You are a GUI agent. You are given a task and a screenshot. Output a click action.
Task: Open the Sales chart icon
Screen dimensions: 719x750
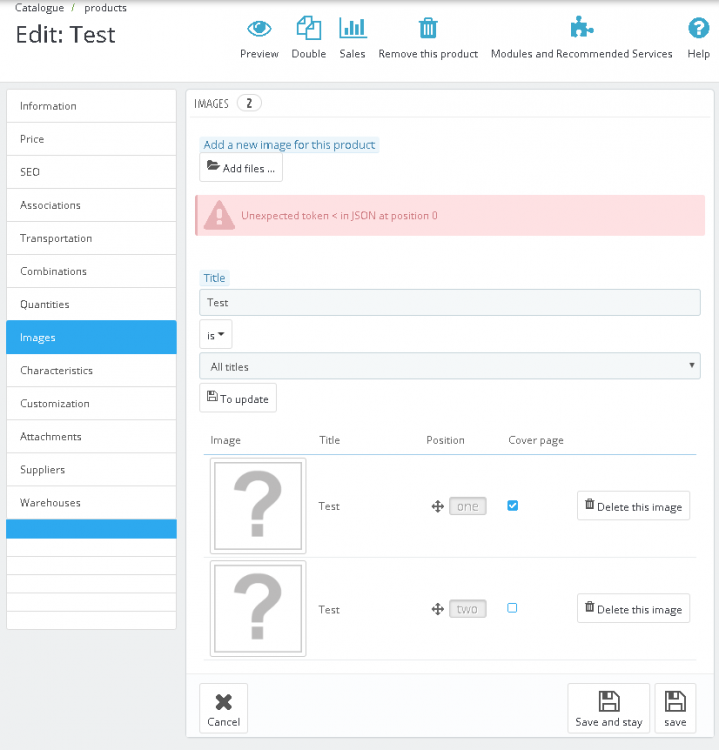coord(352,28)
